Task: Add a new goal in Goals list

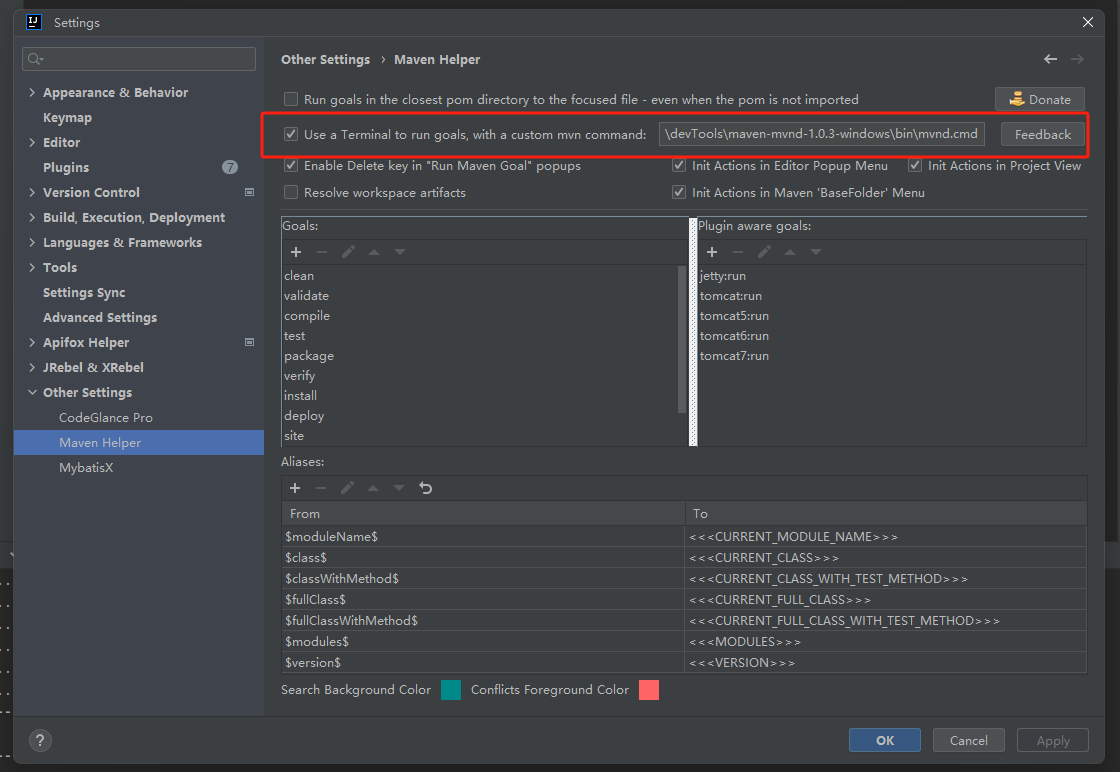Action: coord(296,252)
